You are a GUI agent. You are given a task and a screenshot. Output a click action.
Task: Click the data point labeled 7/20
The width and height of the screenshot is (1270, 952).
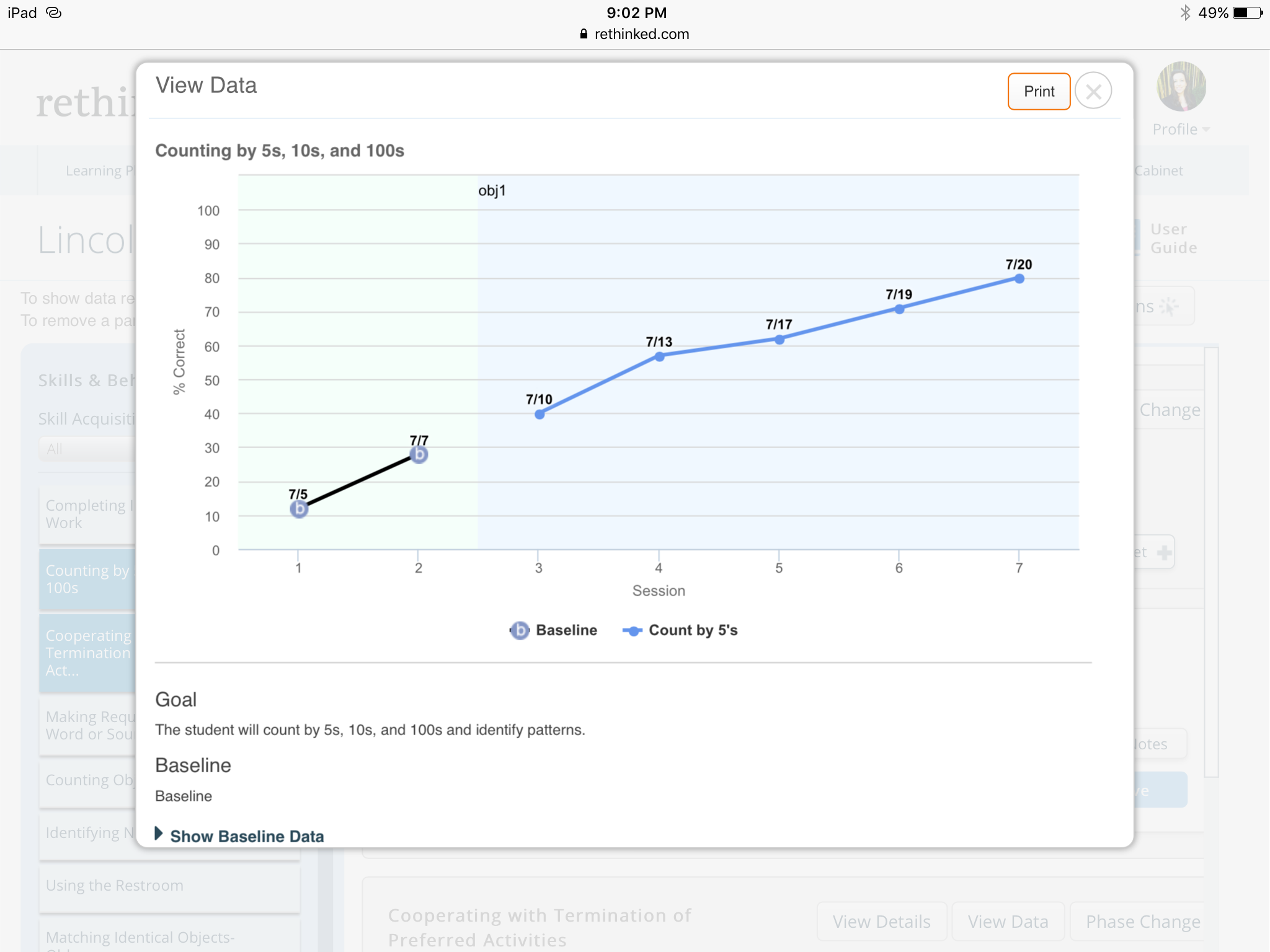pos(1019,279)
